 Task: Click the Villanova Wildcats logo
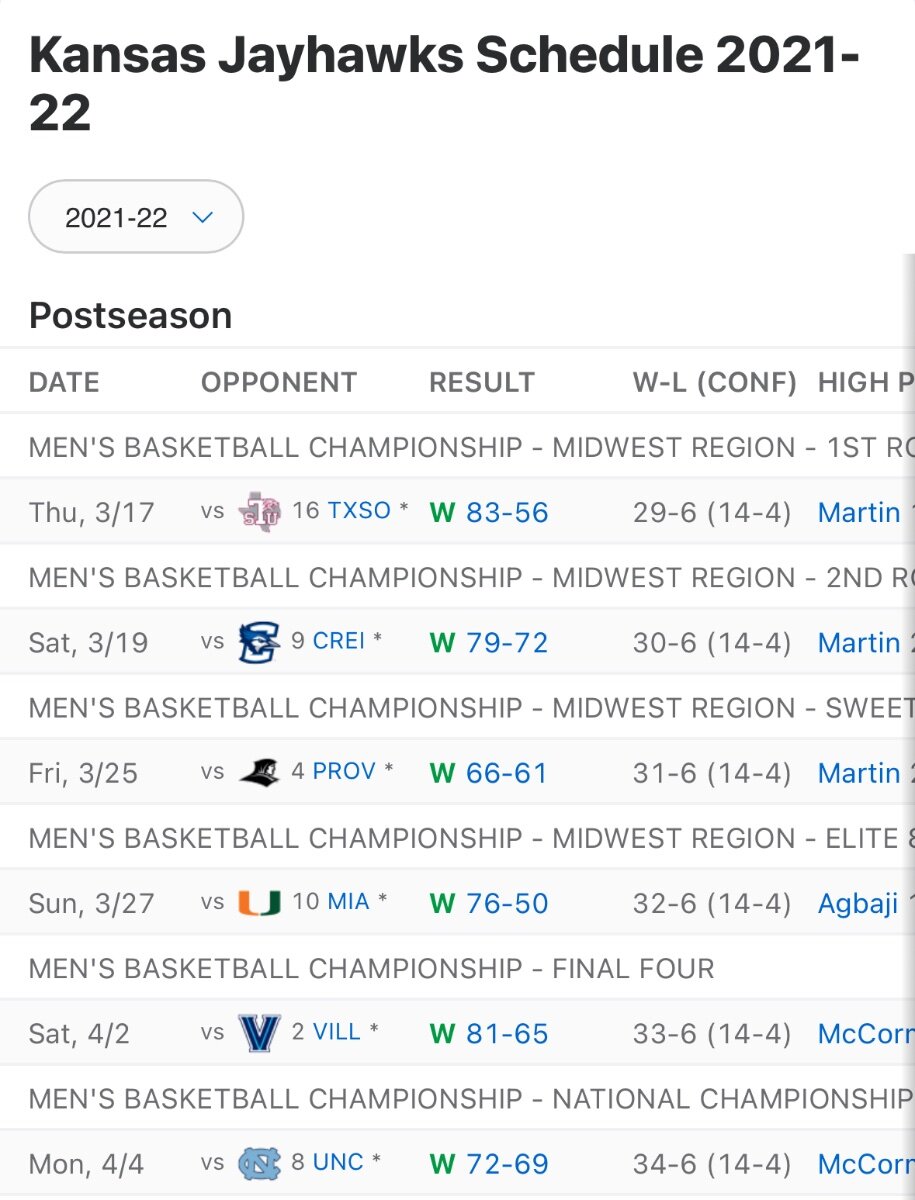(x=259, y=1033)
